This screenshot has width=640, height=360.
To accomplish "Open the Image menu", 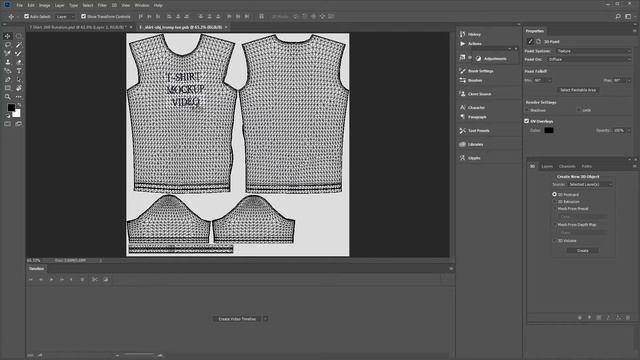I will click(44, 5).
